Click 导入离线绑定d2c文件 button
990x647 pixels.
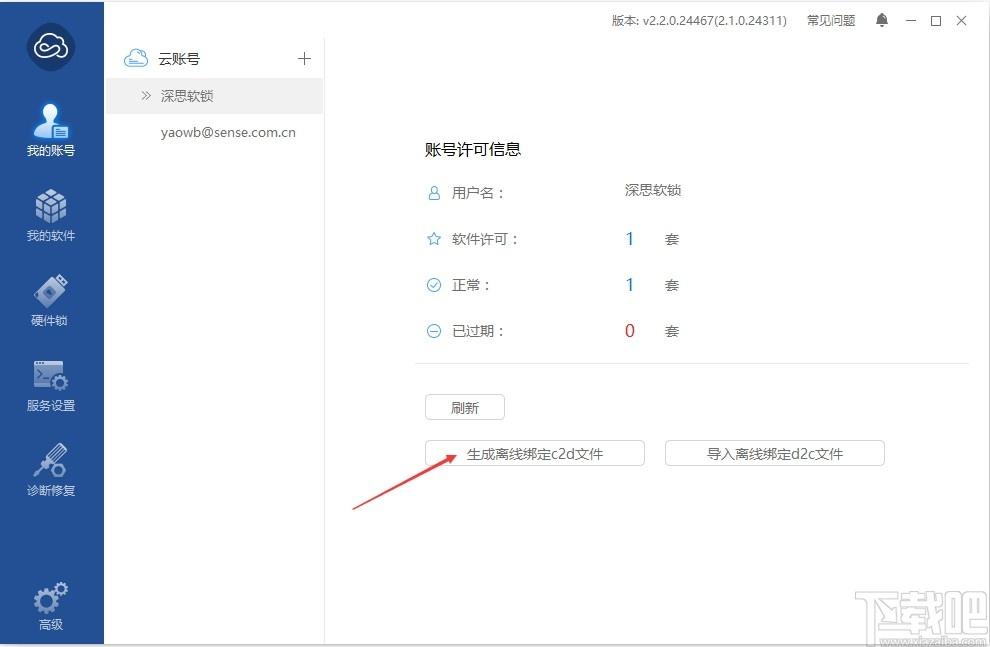pos(775,453)
